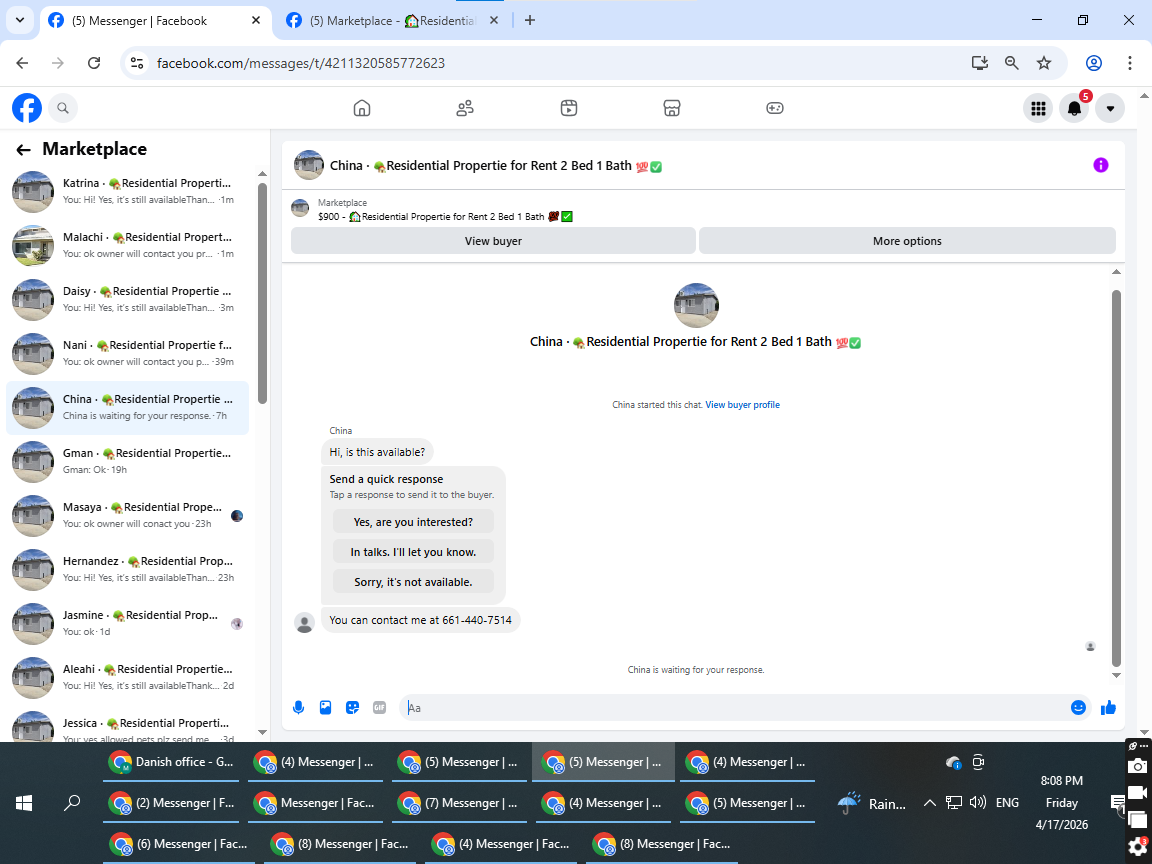Image resolution: width=1152 pixels, height=864 pixels.
Task: Open the Facebook logo home link
Action: (x=27, y=108)
